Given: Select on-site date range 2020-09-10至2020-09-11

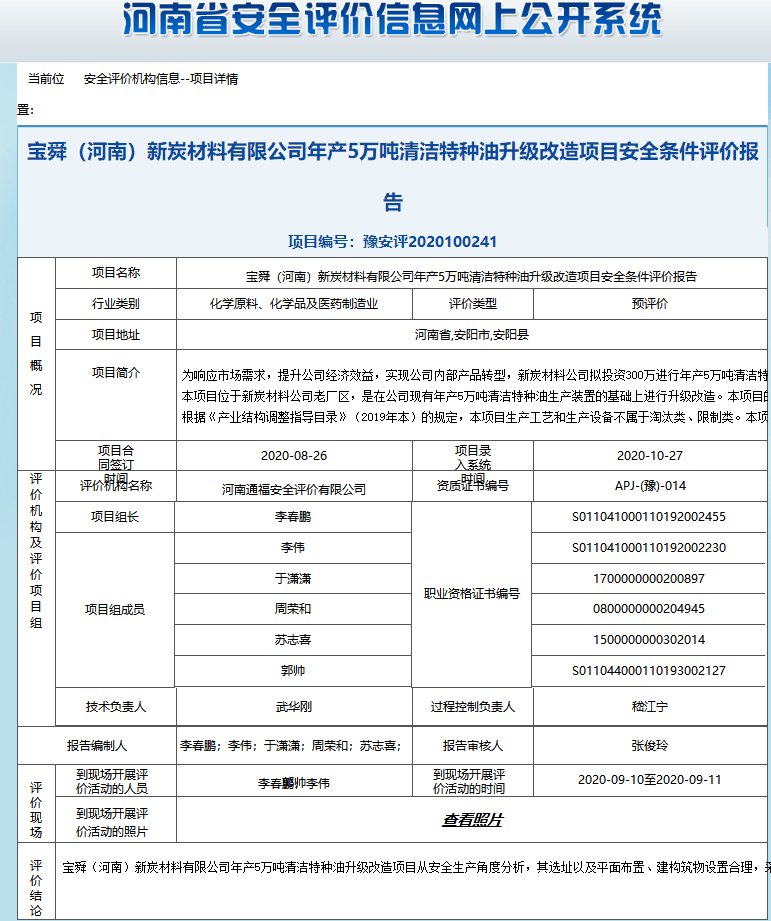Looking at the screenshot, I should pos(649,779).
